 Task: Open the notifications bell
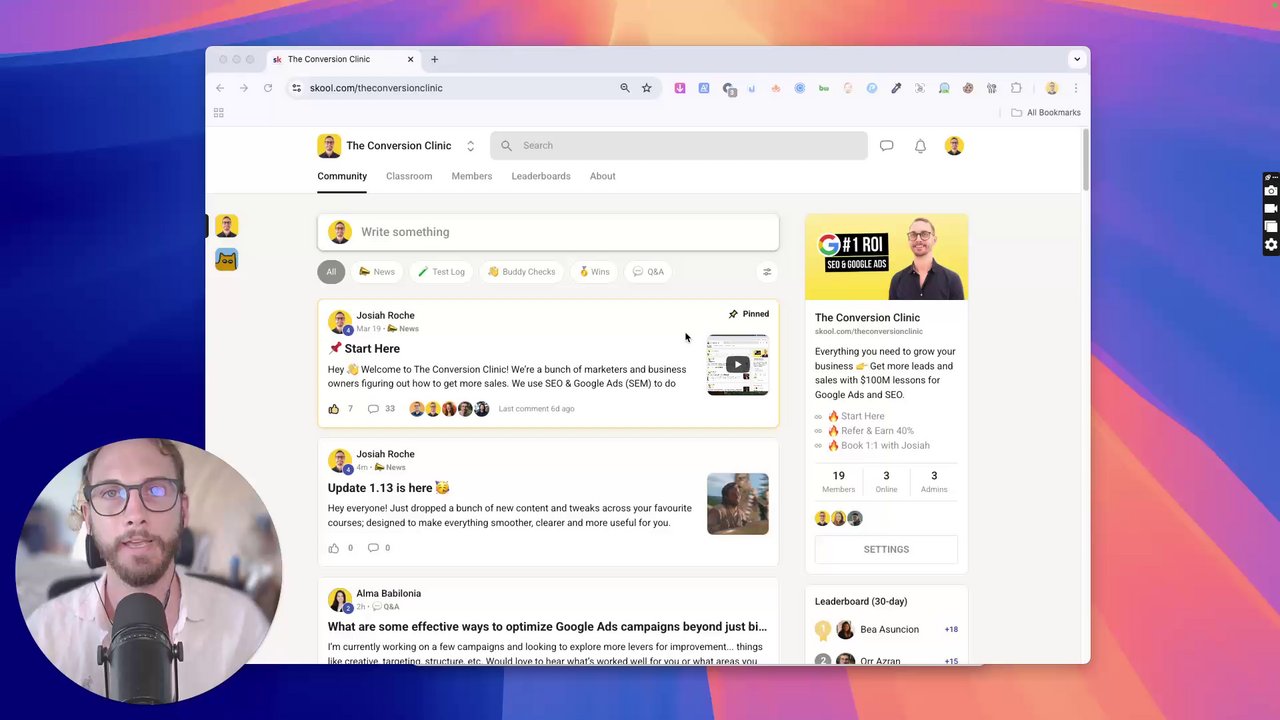tap(920, 146)
